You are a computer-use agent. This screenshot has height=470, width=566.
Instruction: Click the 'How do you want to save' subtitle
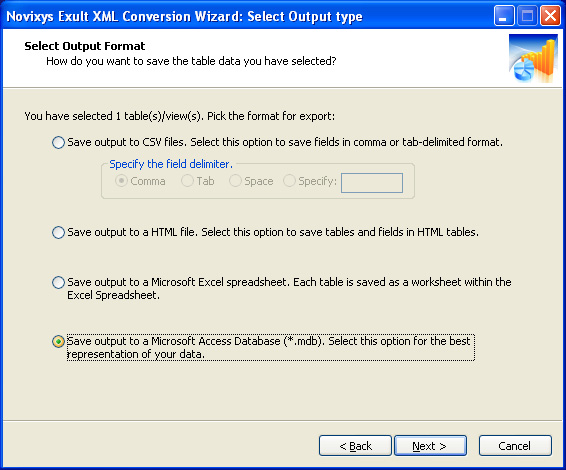coord(191,61)
